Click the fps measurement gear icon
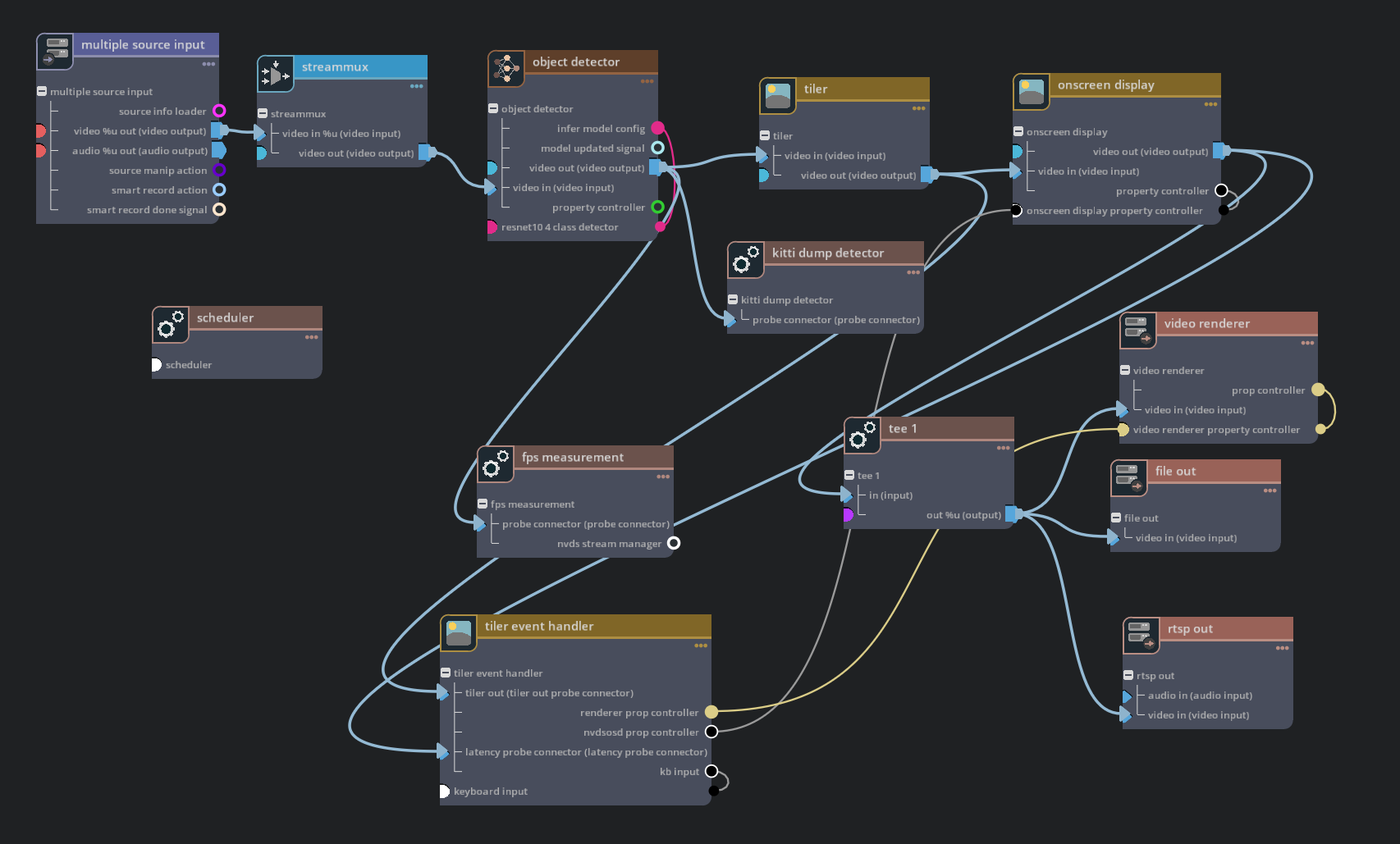The height and width of the screenshot is (844, 1400). [x=496, y=464]
